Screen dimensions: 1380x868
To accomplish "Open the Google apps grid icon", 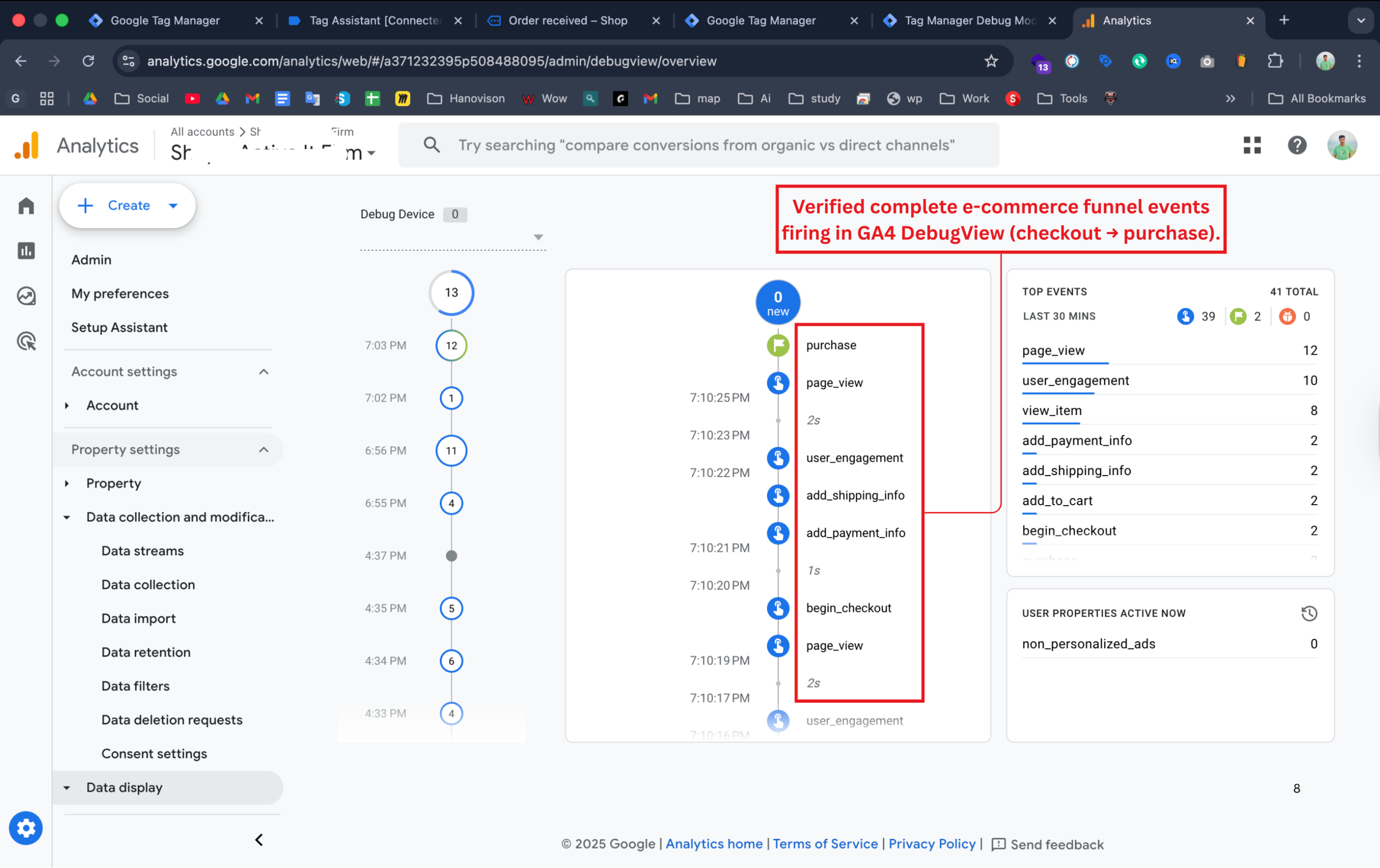I will coord(1252,146).
